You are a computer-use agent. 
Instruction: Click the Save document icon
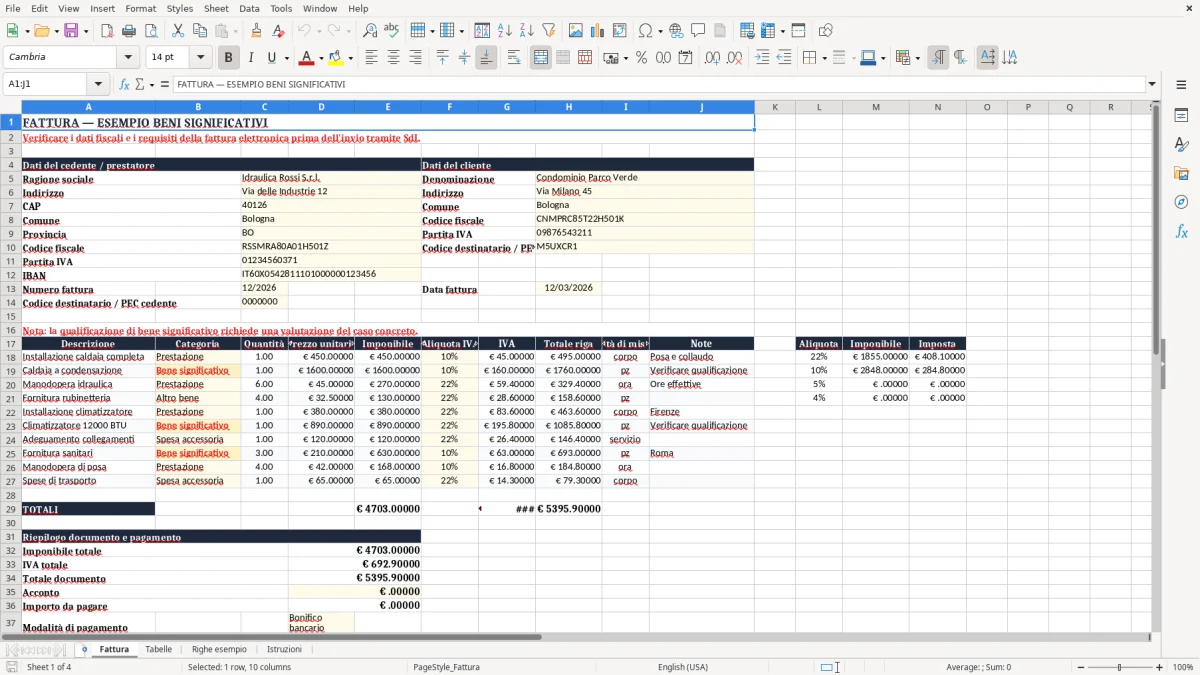pos(71,31)
